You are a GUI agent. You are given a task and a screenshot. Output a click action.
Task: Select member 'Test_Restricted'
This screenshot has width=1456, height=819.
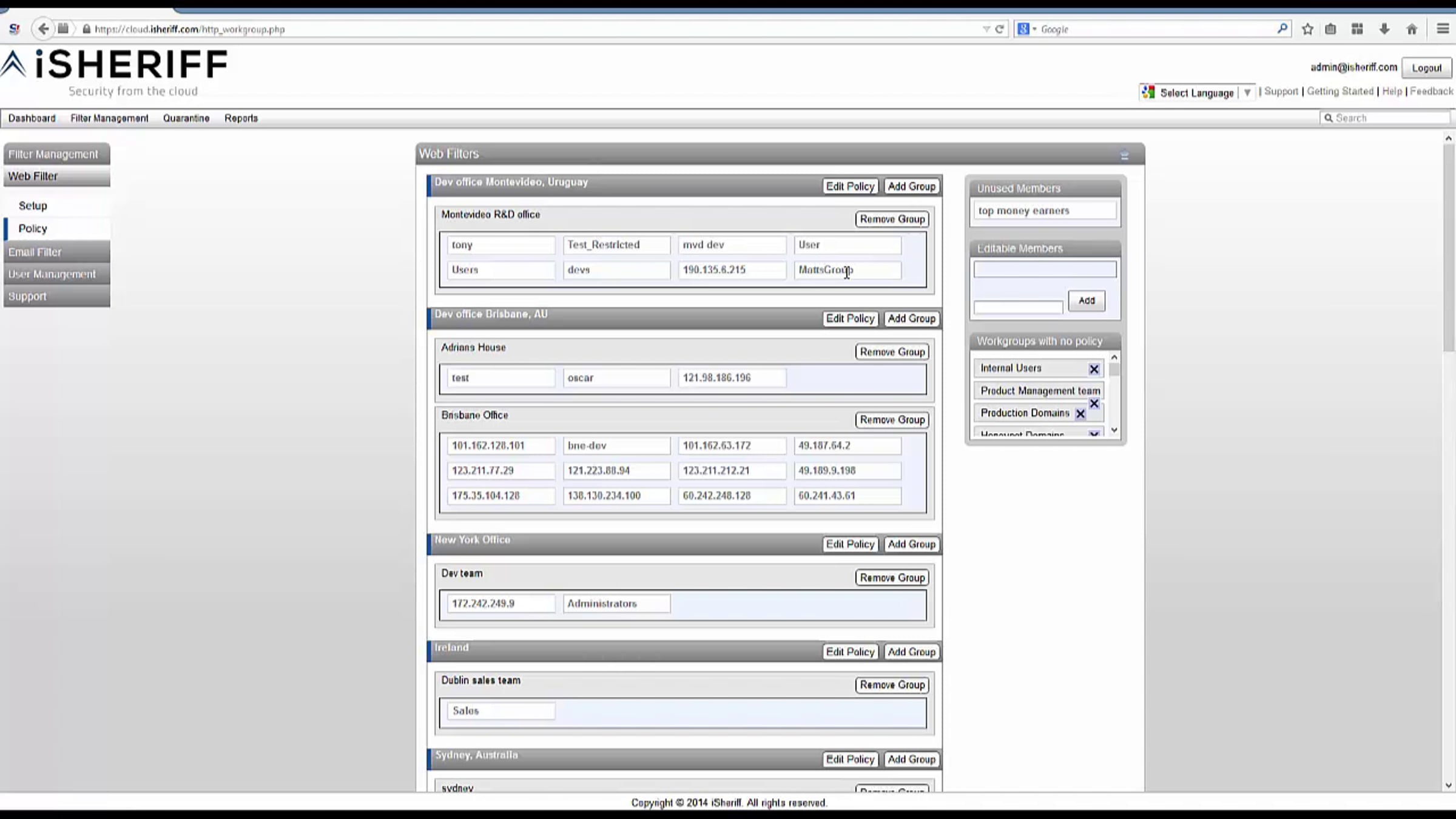coord(616,244)
